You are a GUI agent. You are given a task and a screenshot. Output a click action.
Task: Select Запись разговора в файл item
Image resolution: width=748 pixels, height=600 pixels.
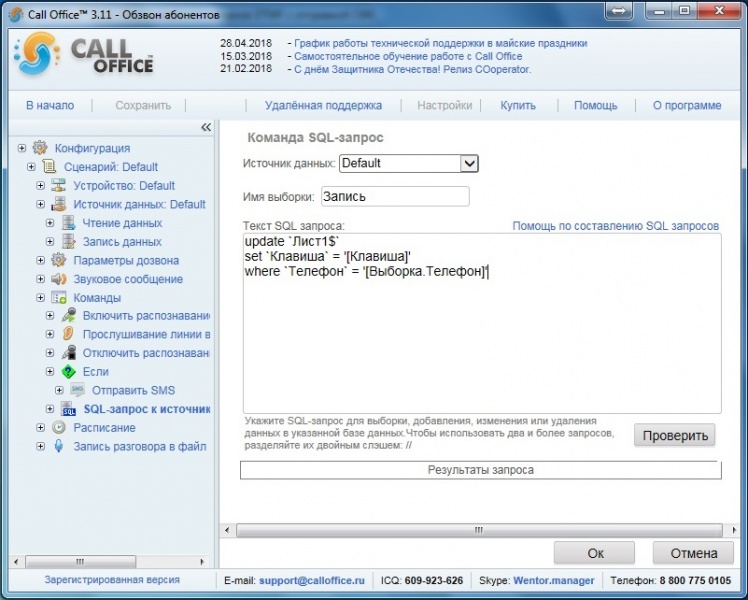[140, 446]
